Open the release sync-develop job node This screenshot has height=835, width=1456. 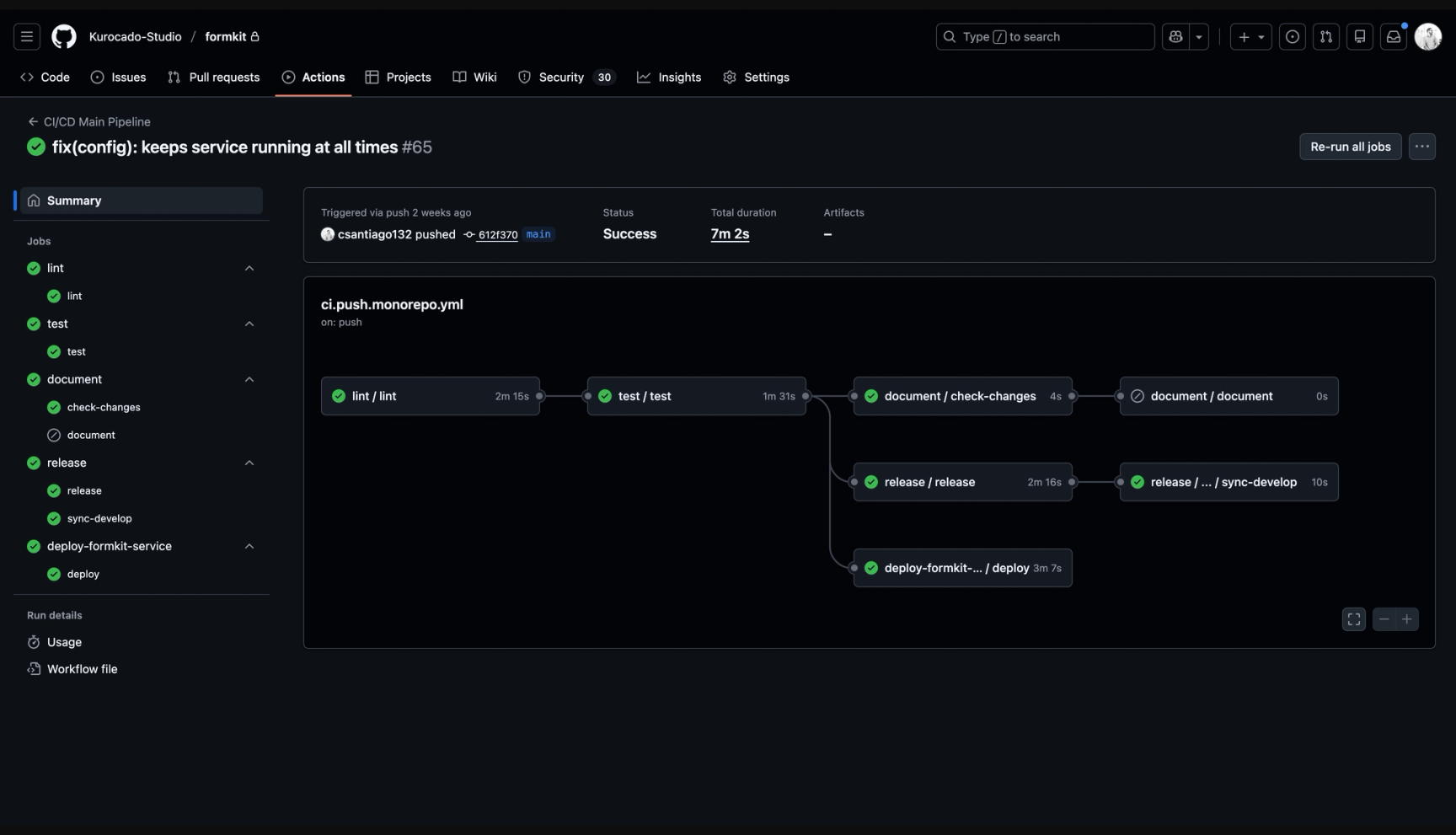click(x=1229, y=482)
